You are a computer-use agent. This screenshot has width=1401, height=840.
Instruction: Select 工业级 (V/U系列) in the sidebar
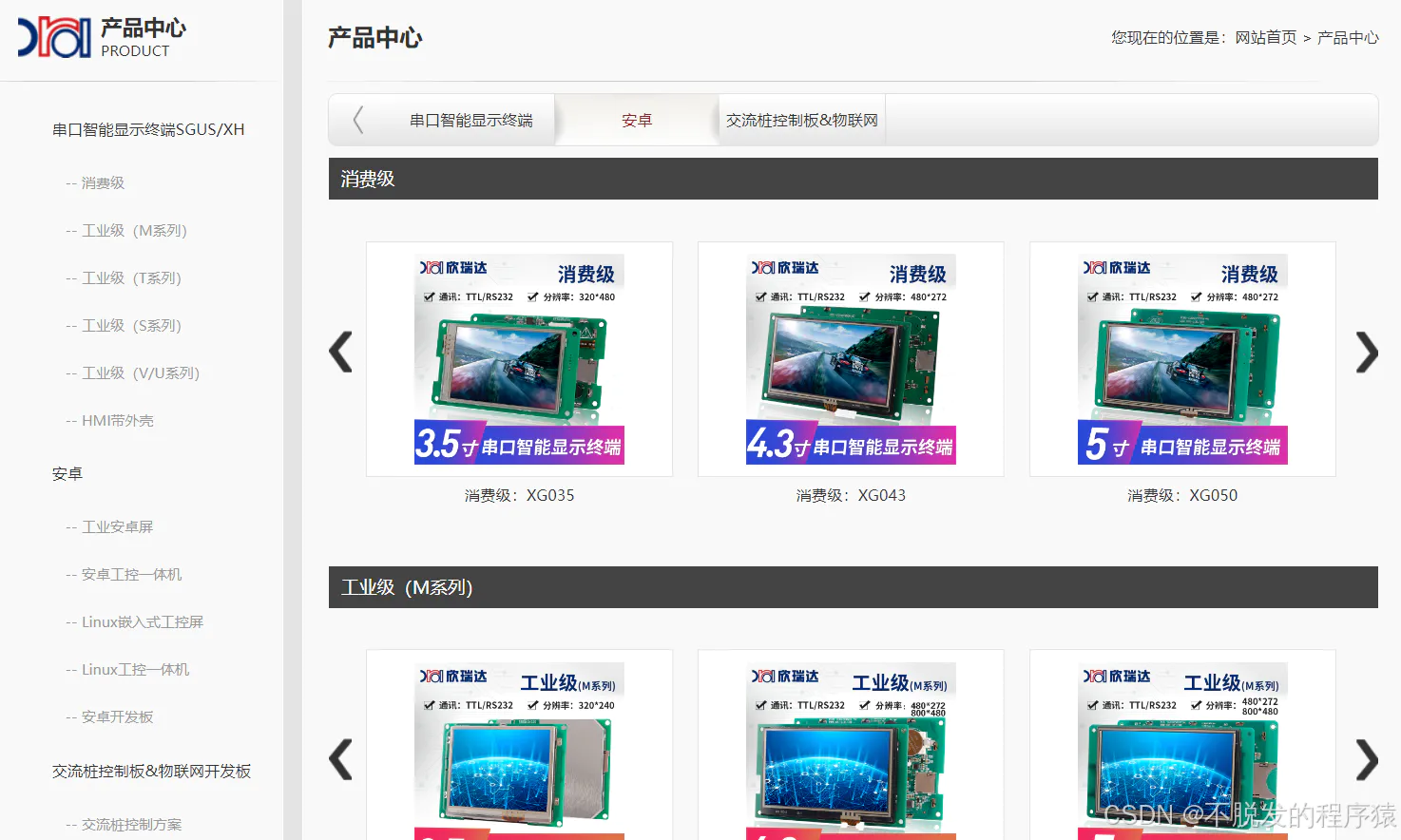[141, 372]
